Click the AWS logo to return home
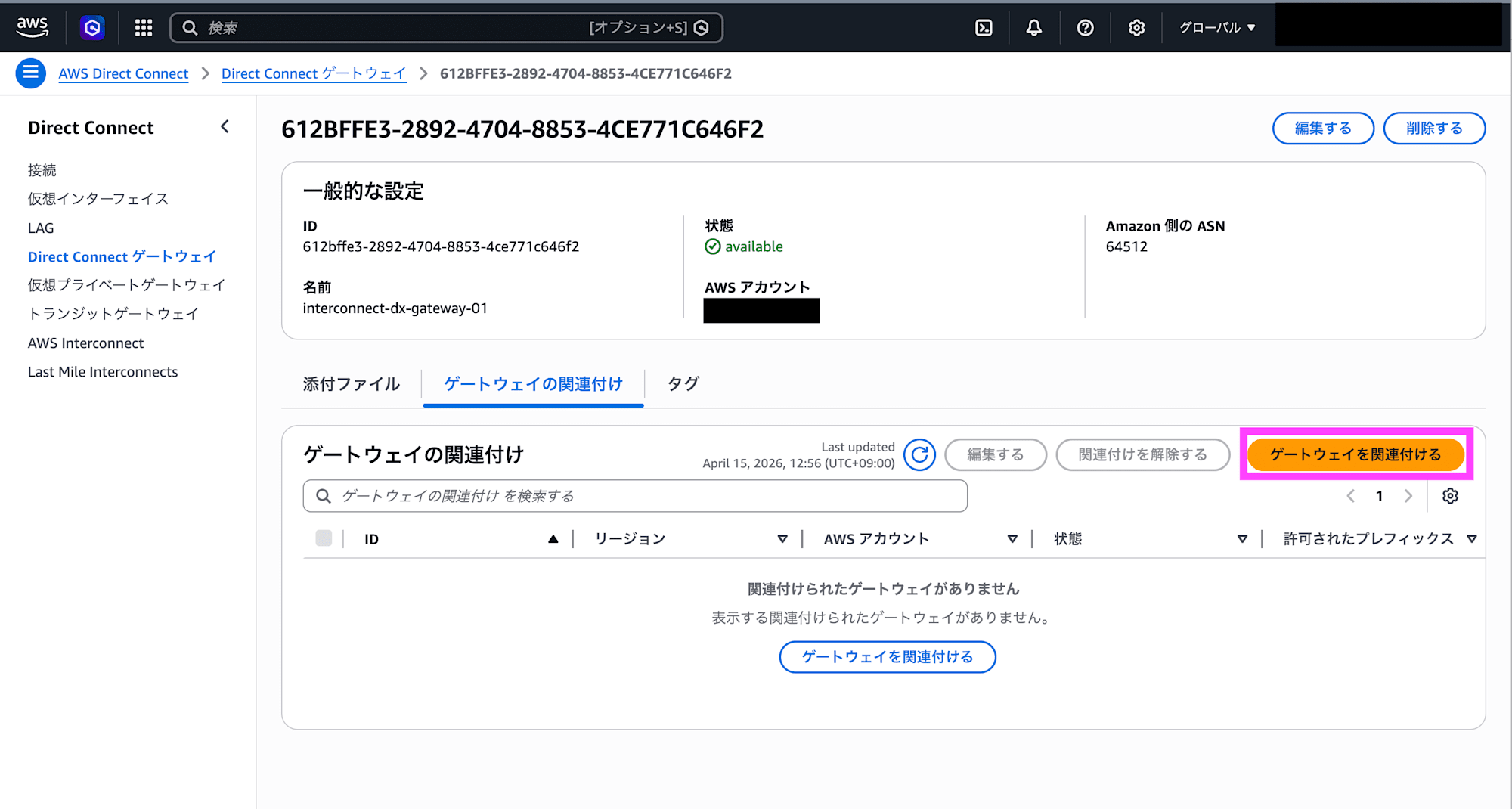1512x809 pixels. [32, 26]
